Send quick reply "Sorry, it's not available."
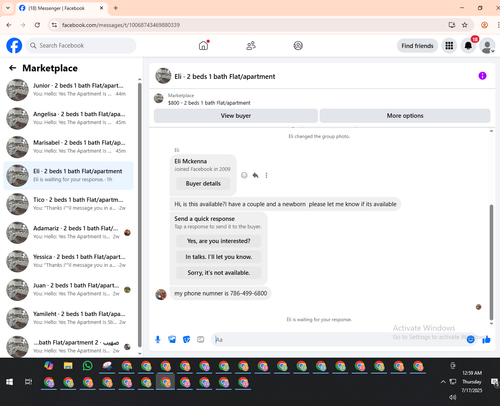Image resolution: width=500 pixels, height=406 pixels. (x=218, y=273)
